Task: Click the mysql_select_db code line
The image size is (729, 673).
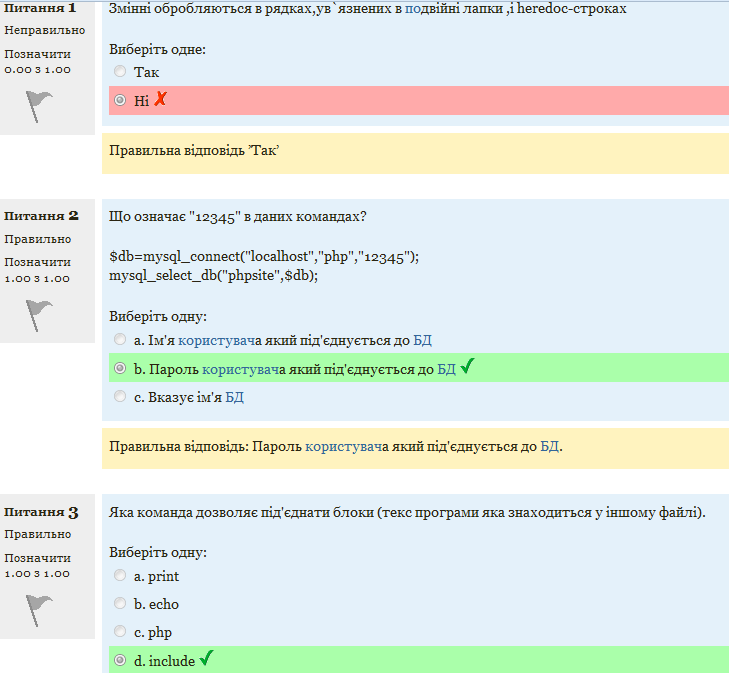Action: pos(213,276)
